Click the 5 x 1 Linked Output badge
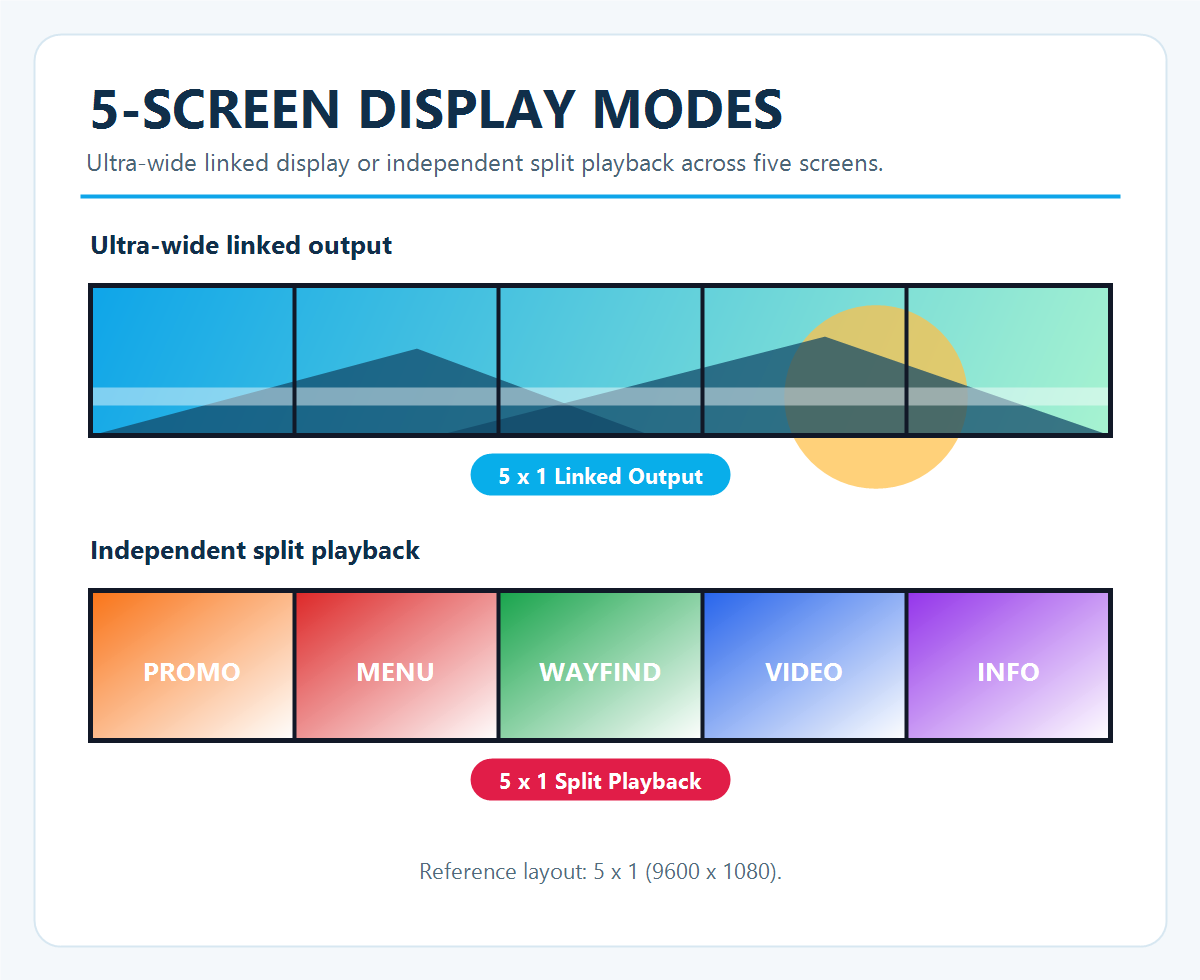1200x980 pixels. [x=600, y=476]
